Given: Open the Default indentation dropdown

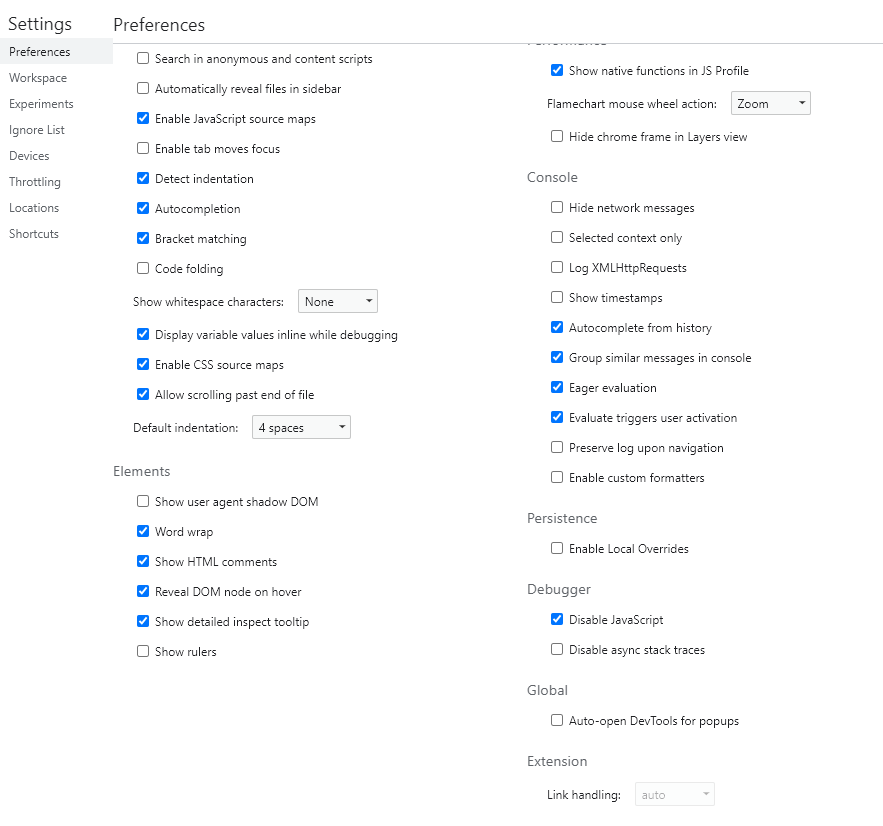Looking at the screenshot, I should click(x=301, y=427).
